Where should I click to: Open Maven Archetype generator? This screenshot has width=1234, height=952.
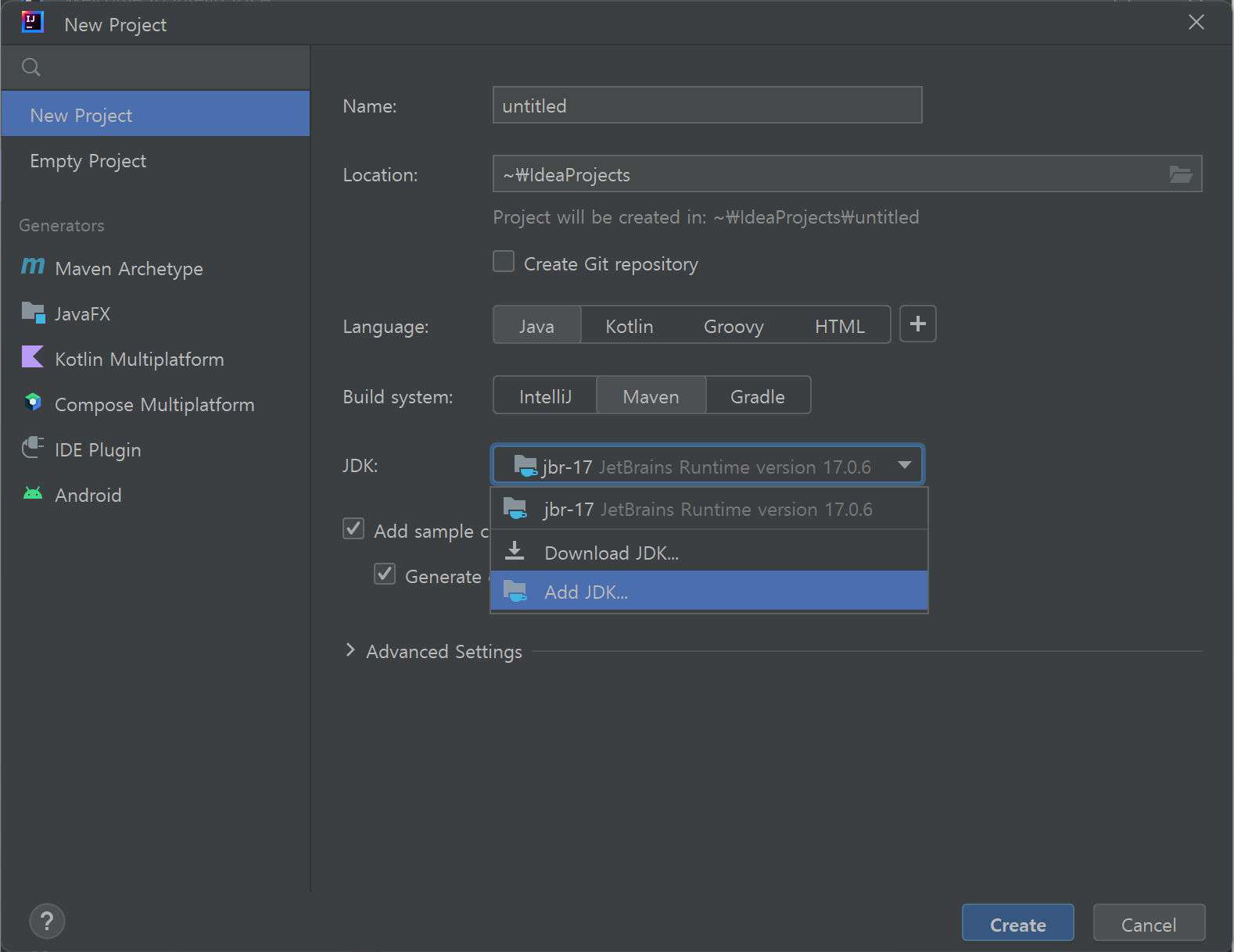coord(156,267)
